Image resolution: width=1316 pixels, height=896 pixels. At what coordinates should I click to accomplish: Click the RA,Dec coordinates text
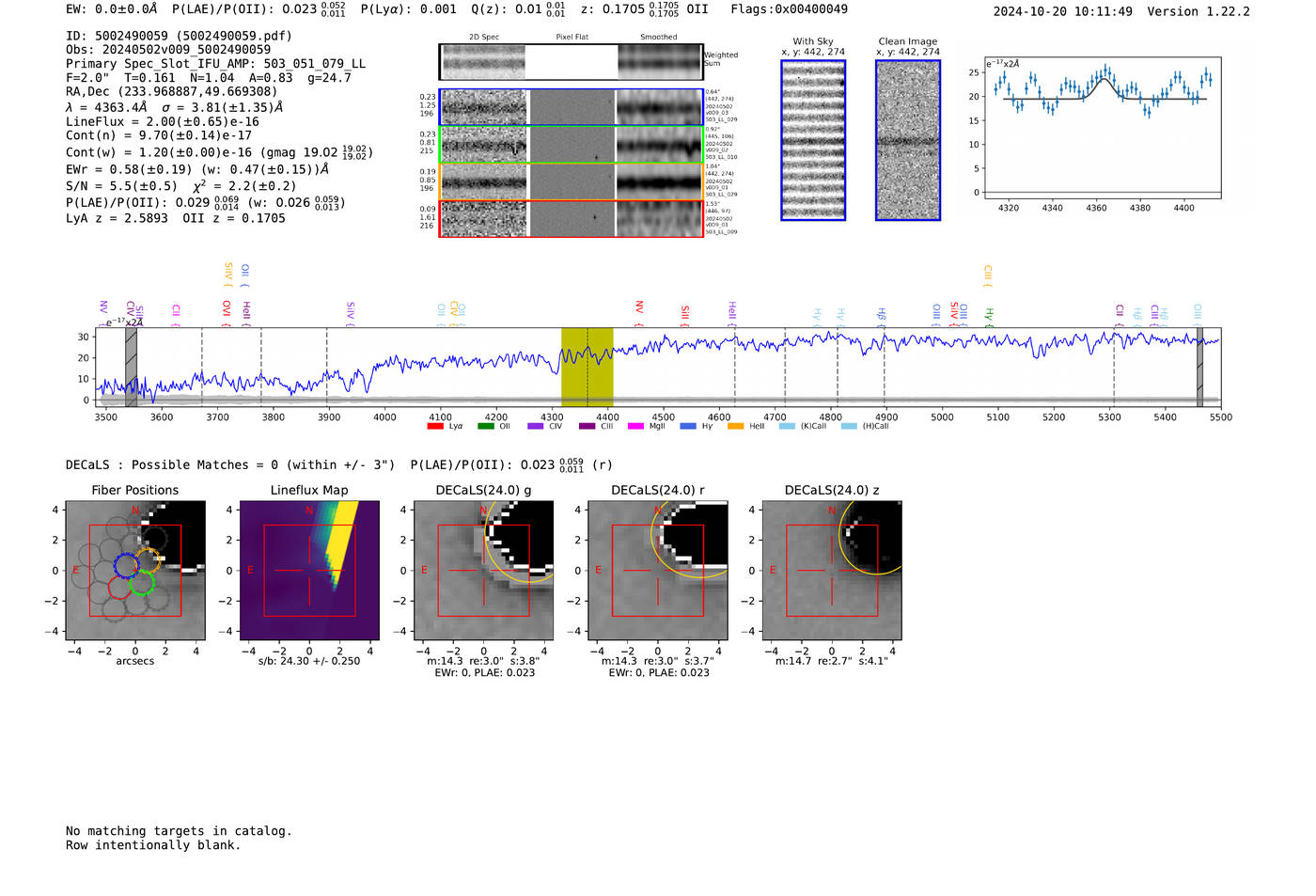point(171,92)
